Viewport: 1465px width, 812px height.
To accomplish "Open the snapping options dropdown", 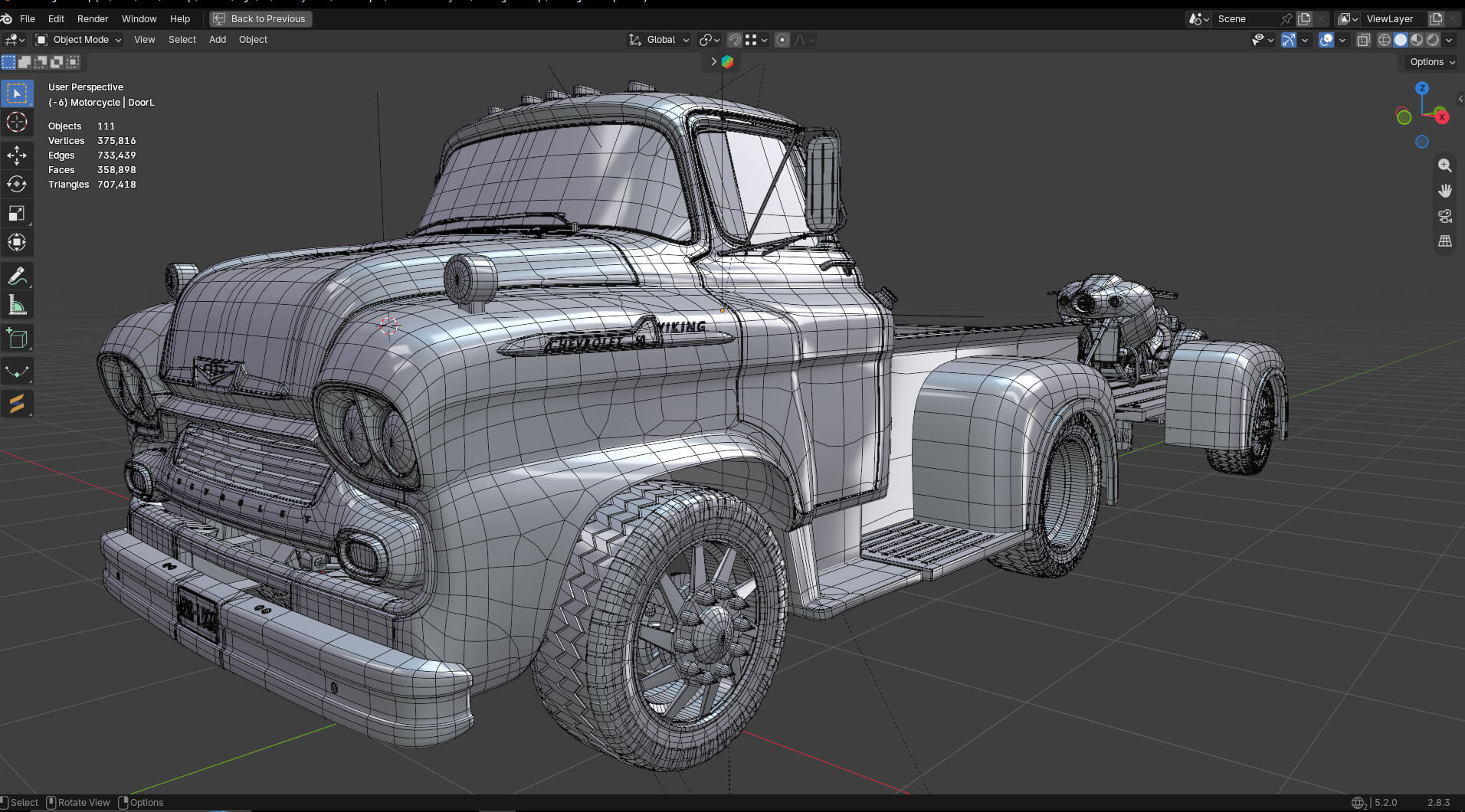I will click(x=756, y=40).
